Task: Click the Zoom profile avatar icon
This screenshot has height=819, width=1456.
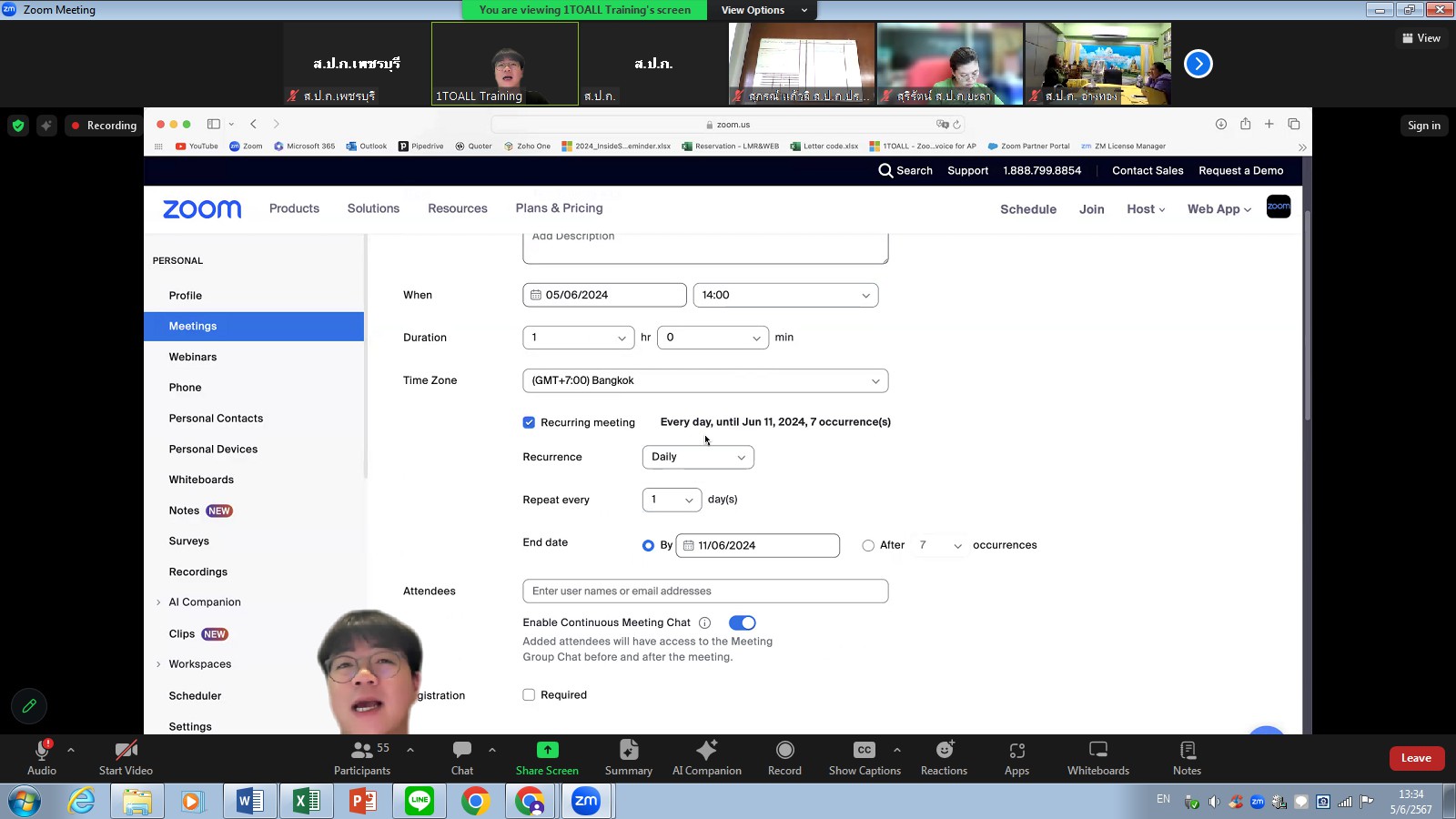Action: pyautogui.click(x=1279, y=207)
